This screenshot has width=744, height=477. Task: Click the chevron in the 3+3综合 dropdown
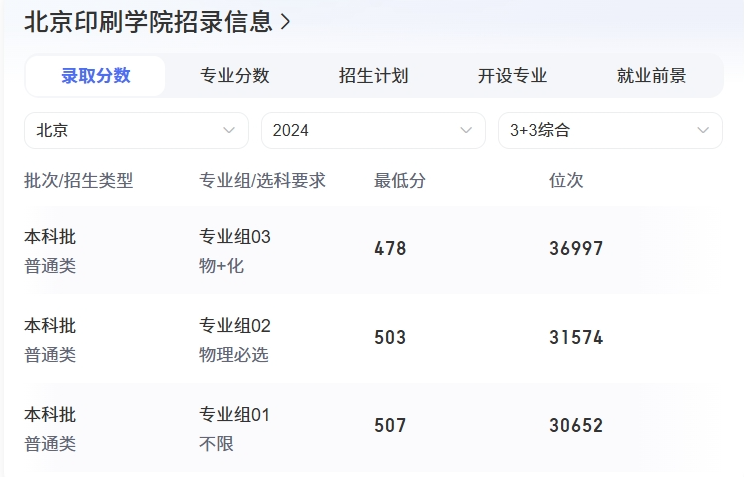coord(703,130)
